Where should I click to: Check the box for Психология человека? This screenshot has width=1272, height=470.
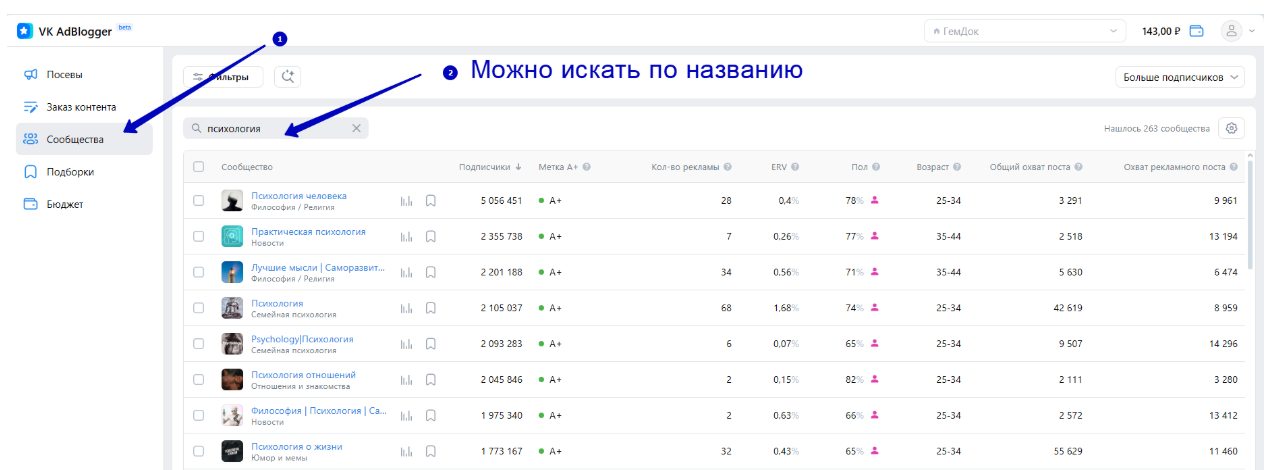(x=198, y=201)
